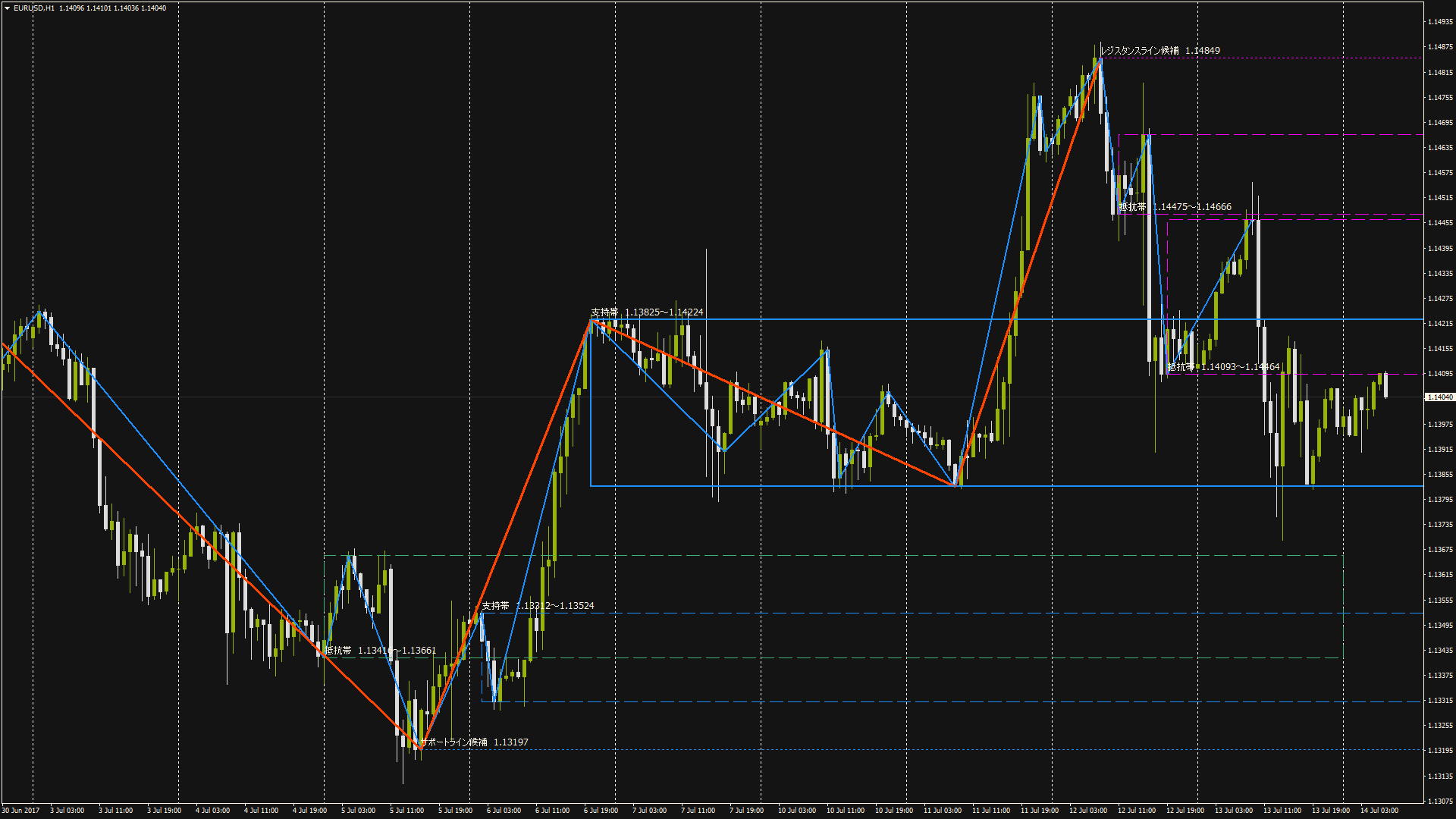
Task: Click the 1.14755 price scale value
Action: (1440, 98)
